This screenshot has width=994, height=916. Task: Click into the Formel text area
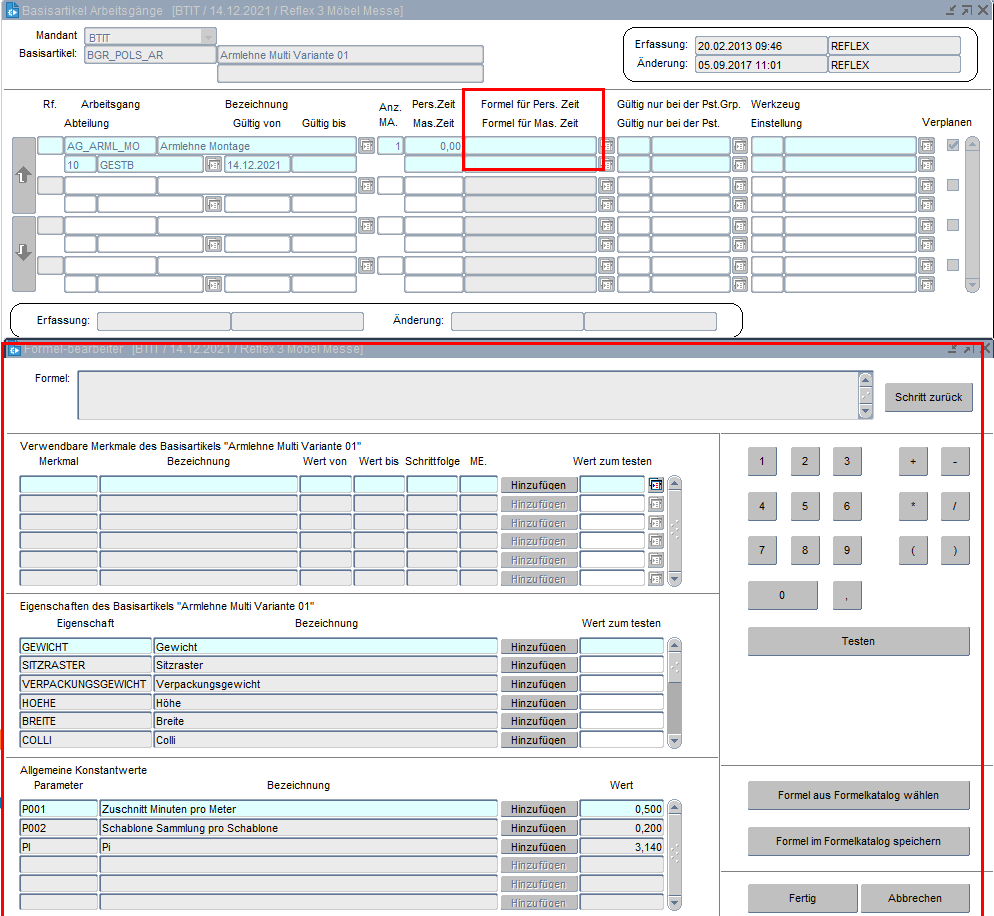click(467, 394)
